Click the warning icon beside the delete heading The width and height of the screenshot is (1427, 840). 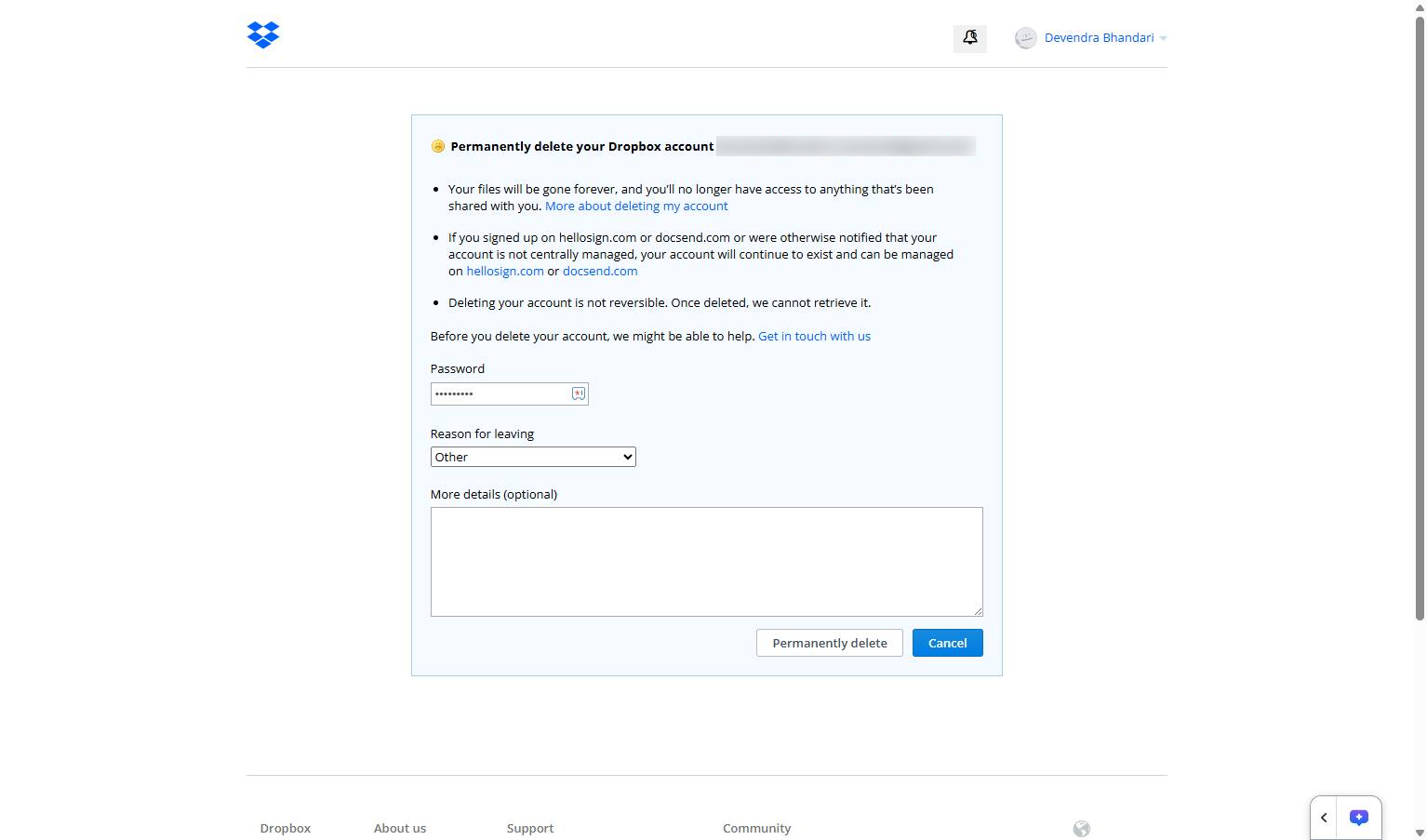pyautogui.click(x=438, y=146)
